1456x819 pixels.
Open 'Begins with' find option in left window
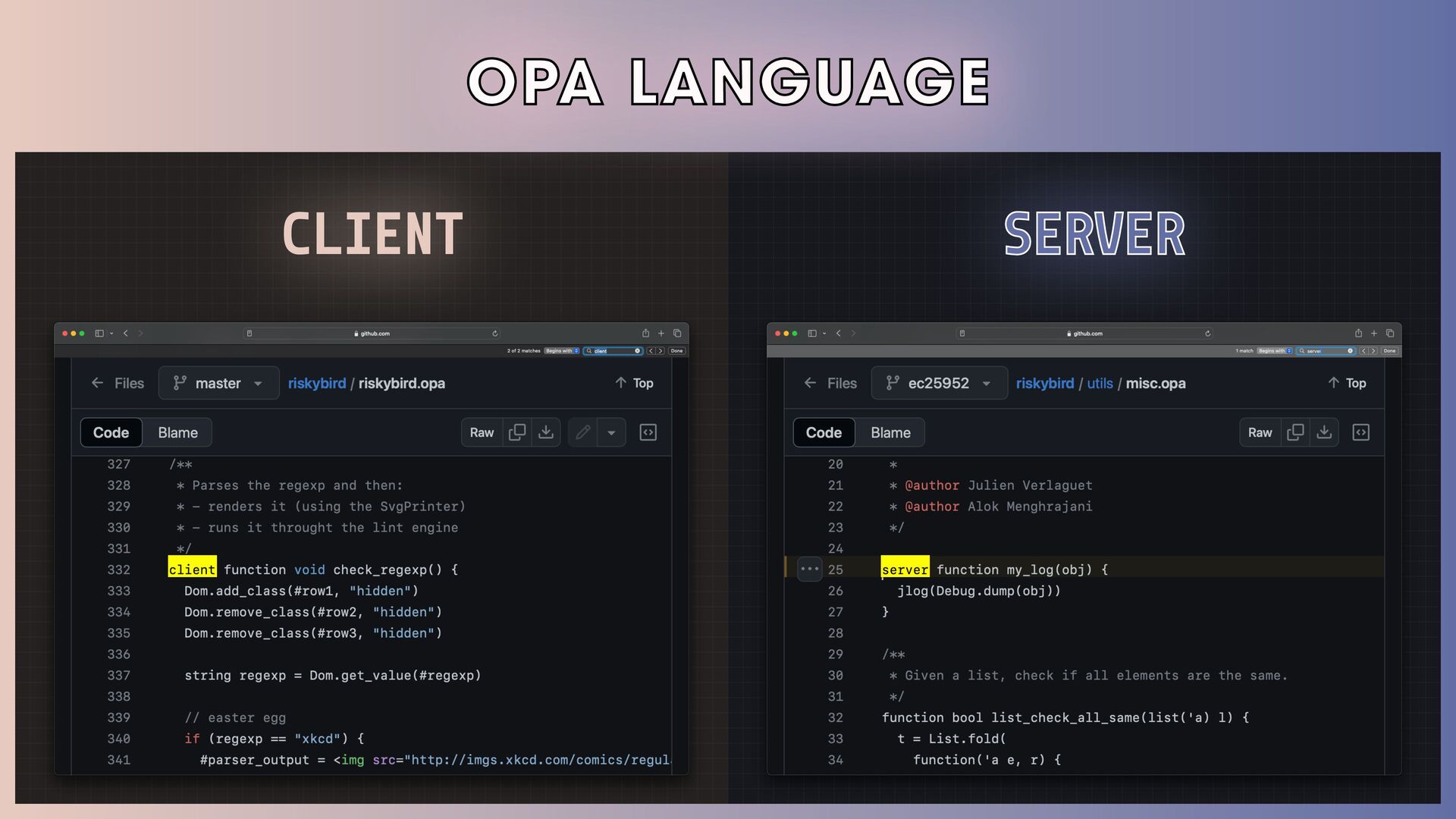561,351
